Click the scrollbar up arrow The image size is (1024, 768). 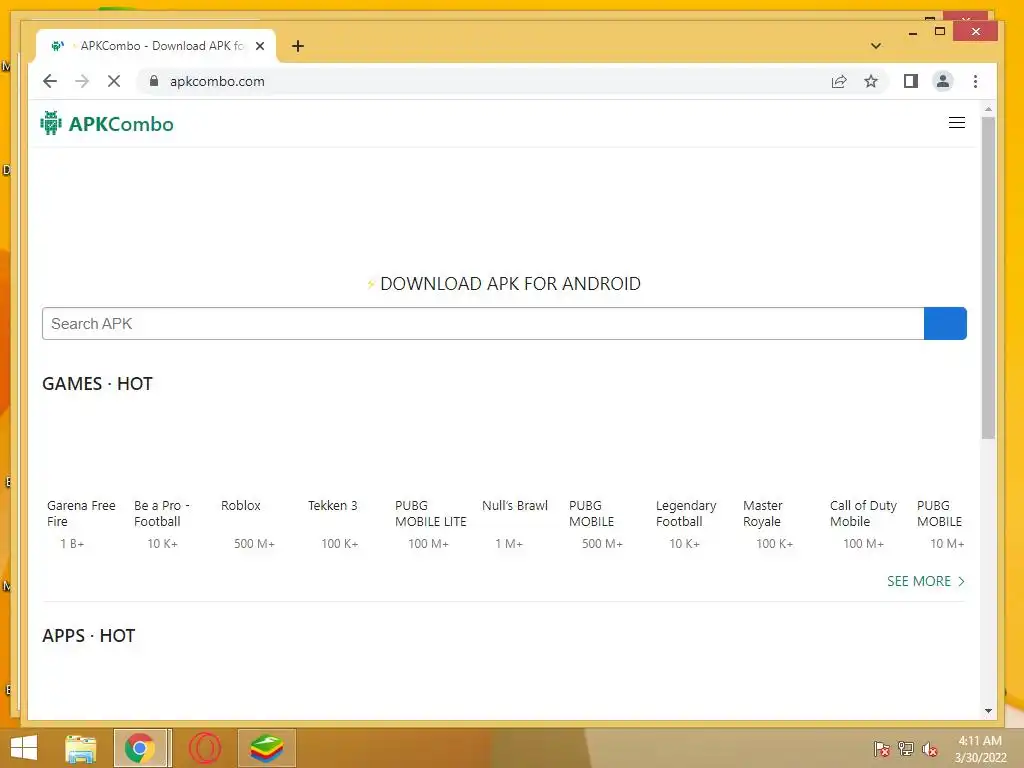988,109
